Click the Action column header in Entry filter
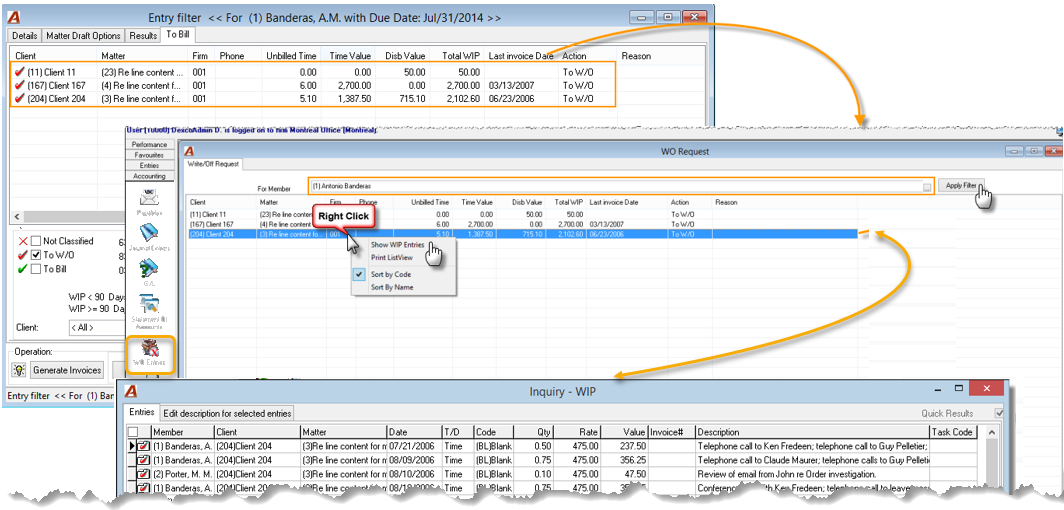This screenshot has width=1064, height=510. (x=588, y=56)
